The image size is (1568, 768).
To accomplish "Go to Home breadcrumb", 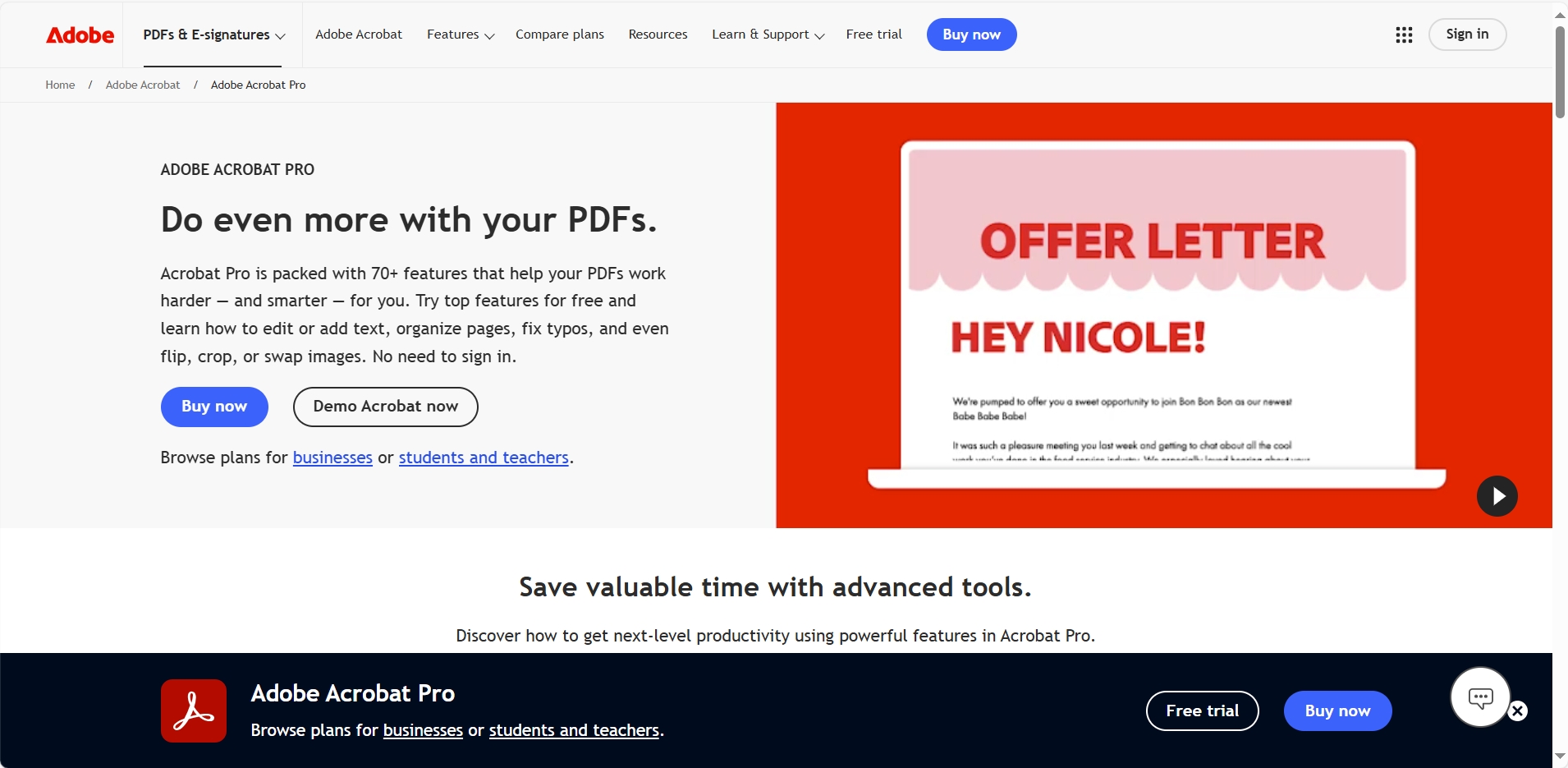I will tap(60, 85).
